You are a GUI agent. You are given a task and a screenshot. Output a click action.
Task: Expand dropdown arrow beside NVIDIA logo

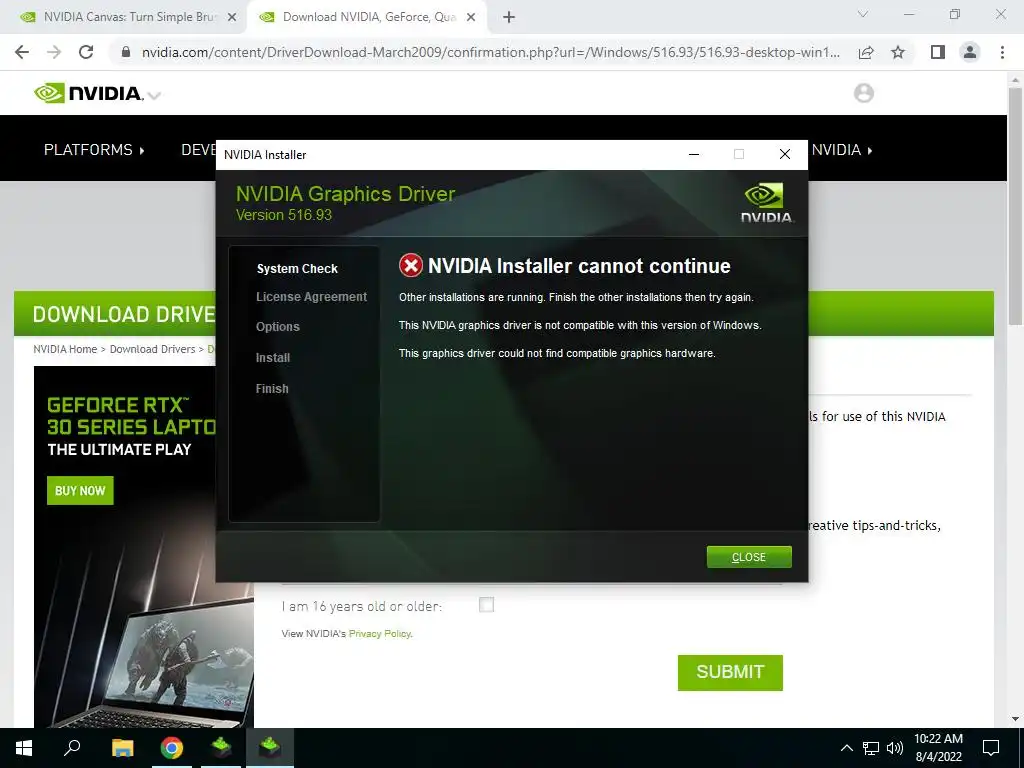(x=155, y=96)
